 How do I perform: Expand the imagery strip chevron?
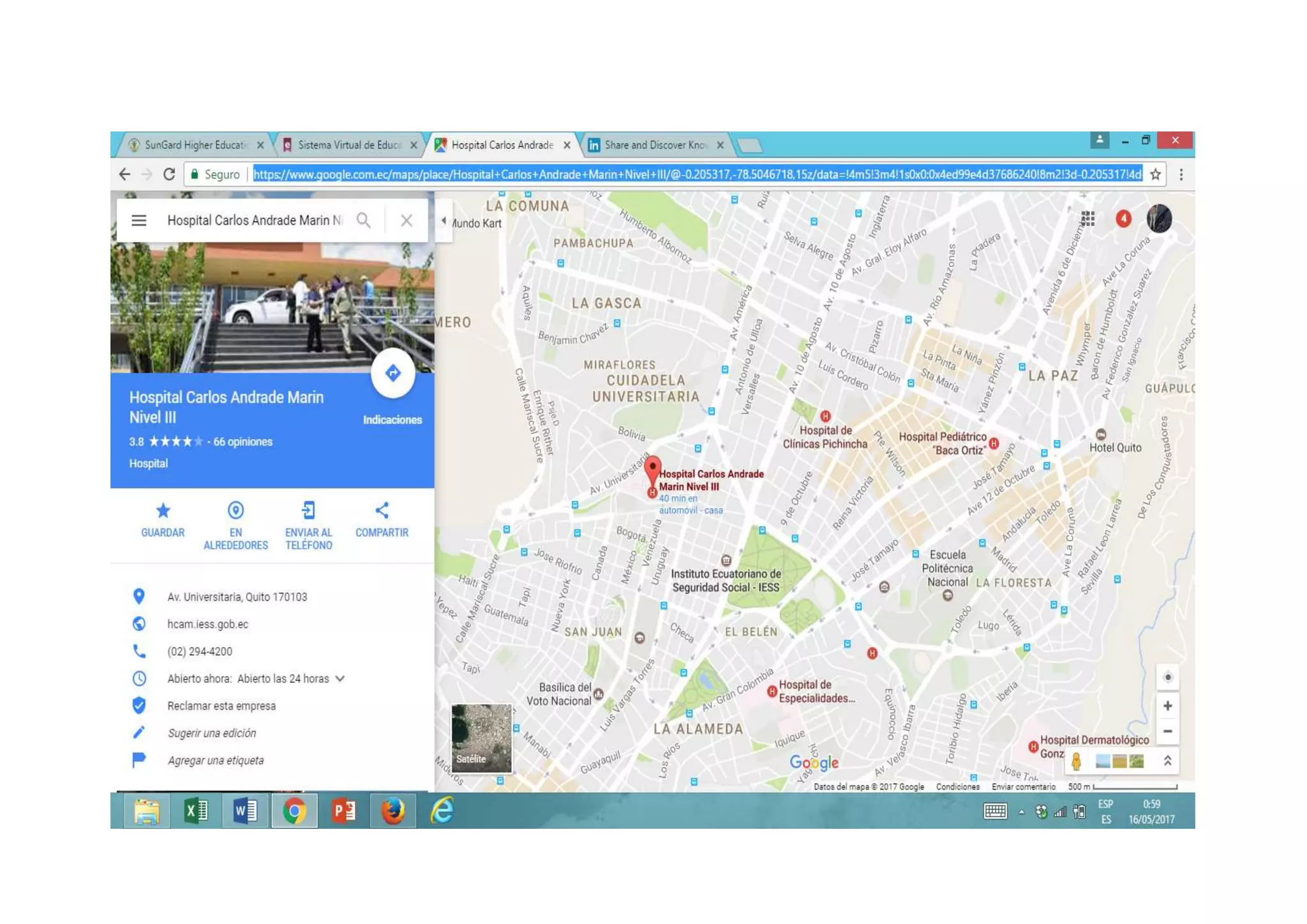(x=1167, y=761)
